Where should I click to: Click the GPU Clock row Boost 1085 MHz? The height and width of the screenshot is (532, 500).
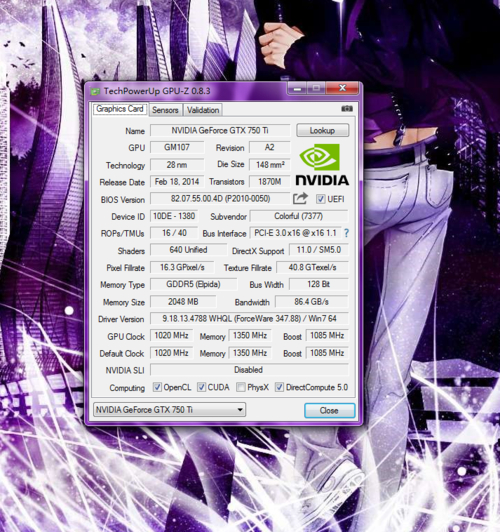click(327, 336)
